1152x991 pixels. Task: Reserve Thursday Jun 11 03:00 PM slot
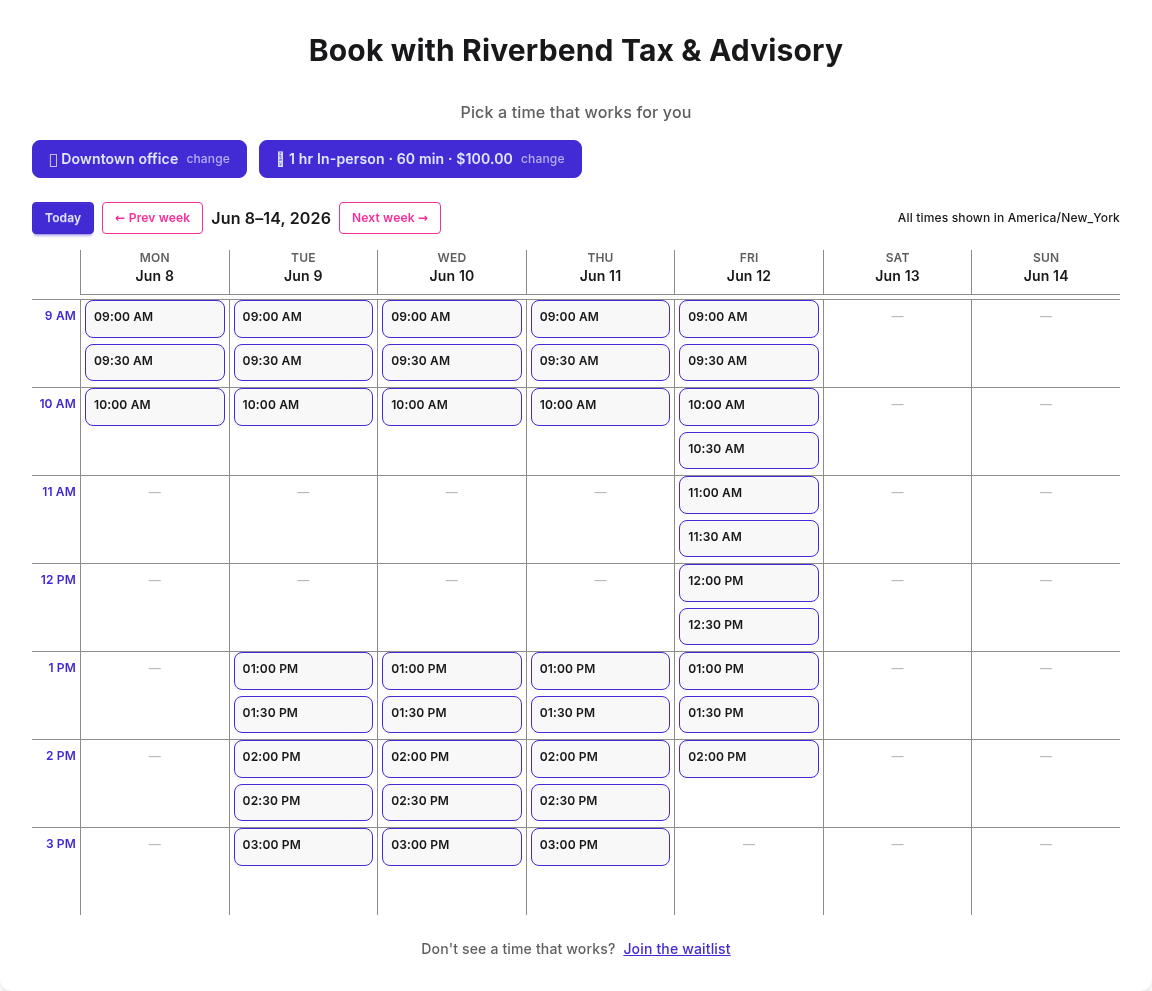pyautogui.click(x=600, y=847)
